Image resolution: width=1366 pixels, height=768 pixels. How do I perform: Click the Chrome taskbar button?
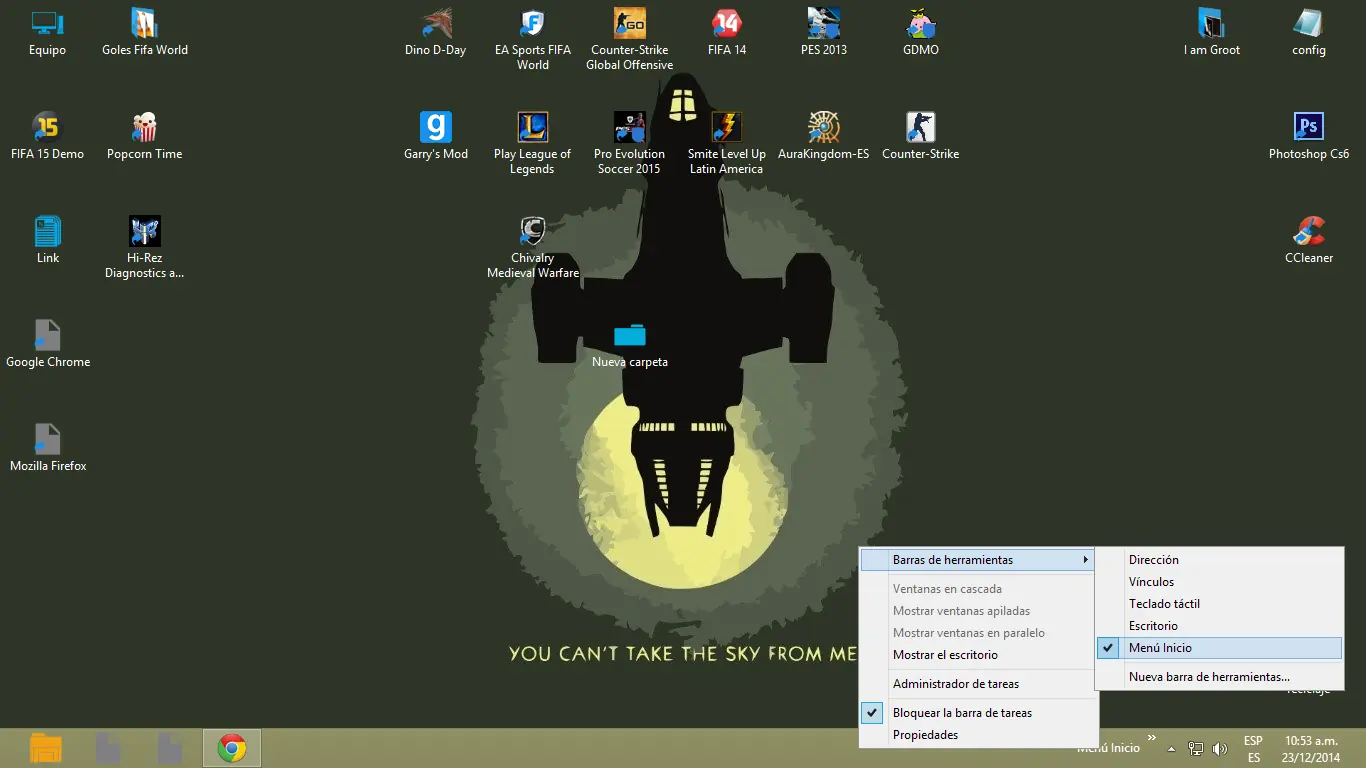click(x=232, y=748)
